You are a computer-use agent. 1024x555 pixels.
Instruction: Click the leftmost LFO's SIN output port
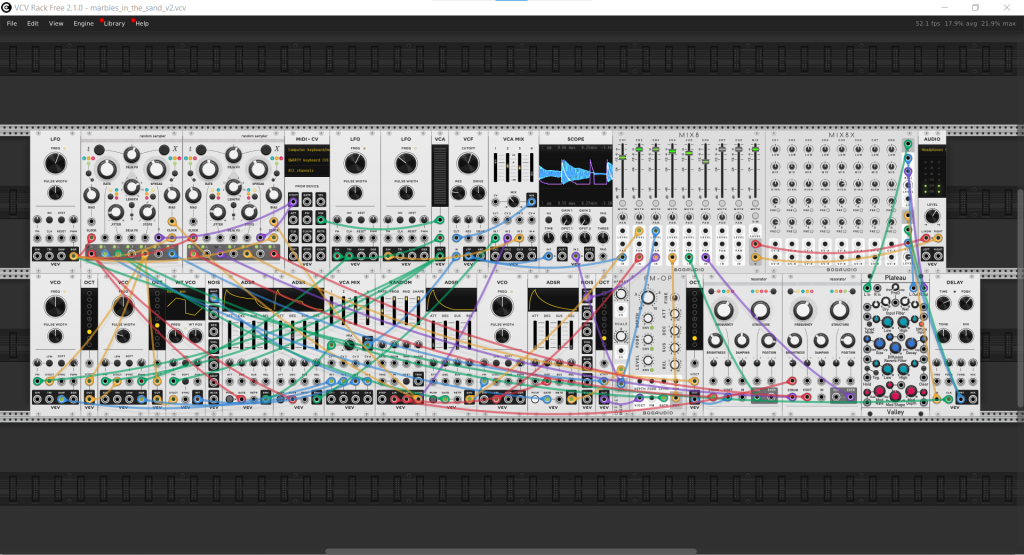pyautogui.click(x=37, y=256)
